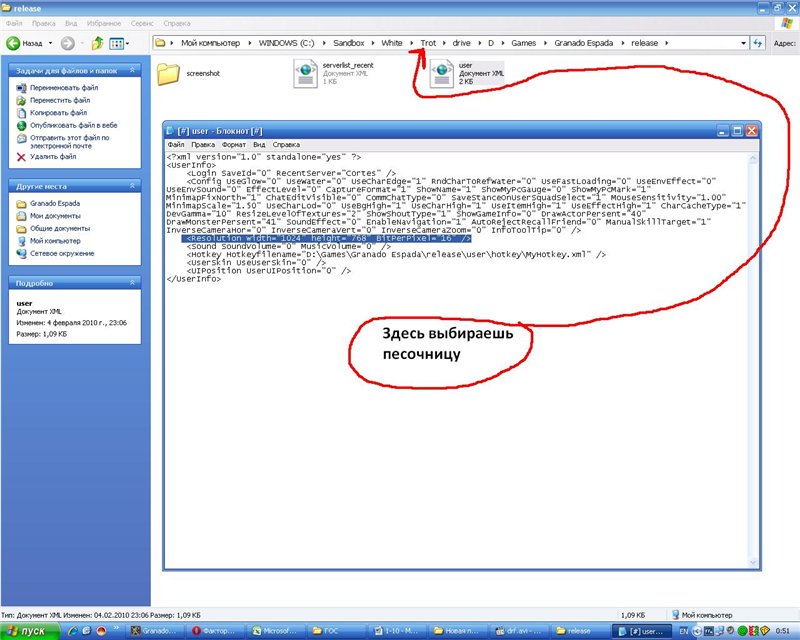Collapse the 'Подробно' details panel
Screen dimensions: 800x640
[133, 282]
